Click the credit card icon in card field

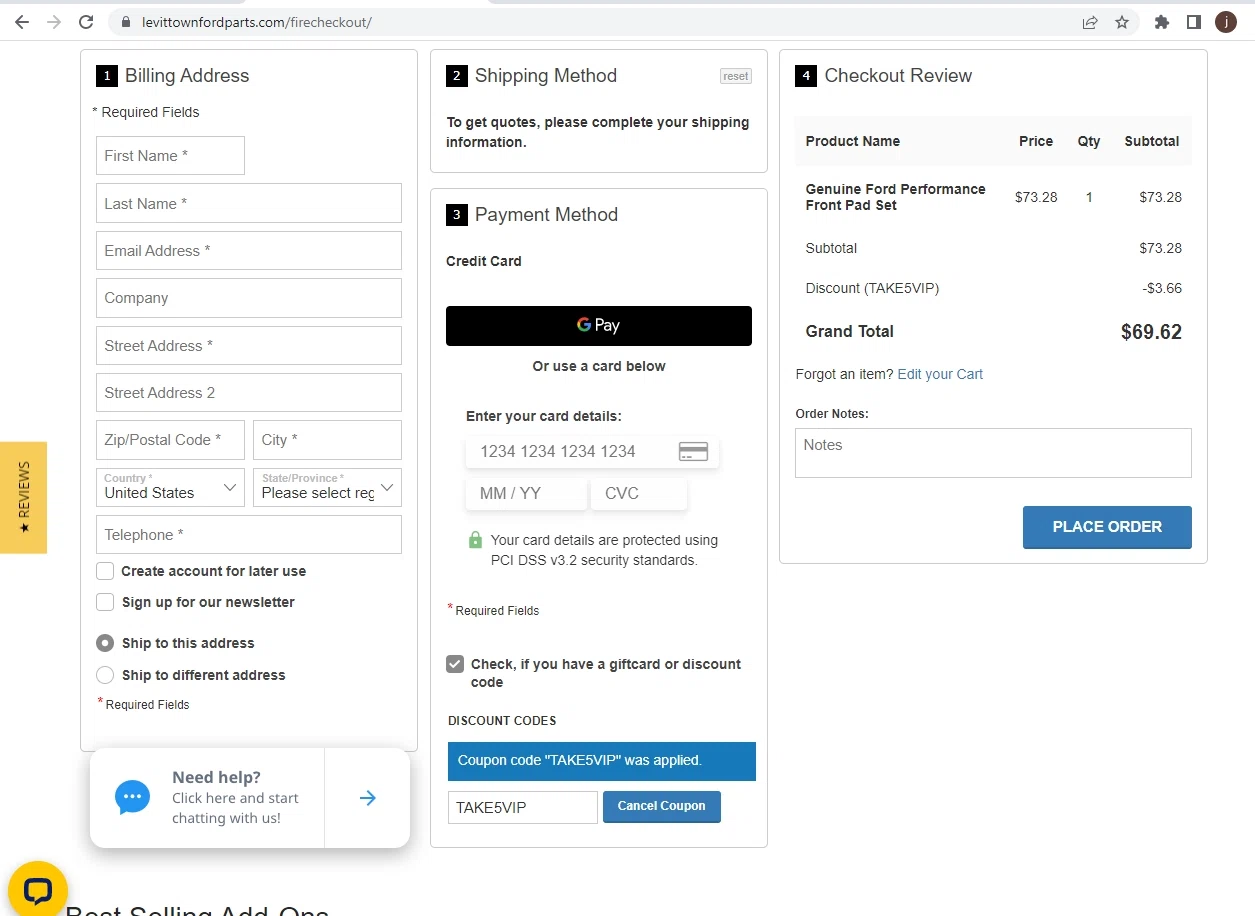pos(693,452)
